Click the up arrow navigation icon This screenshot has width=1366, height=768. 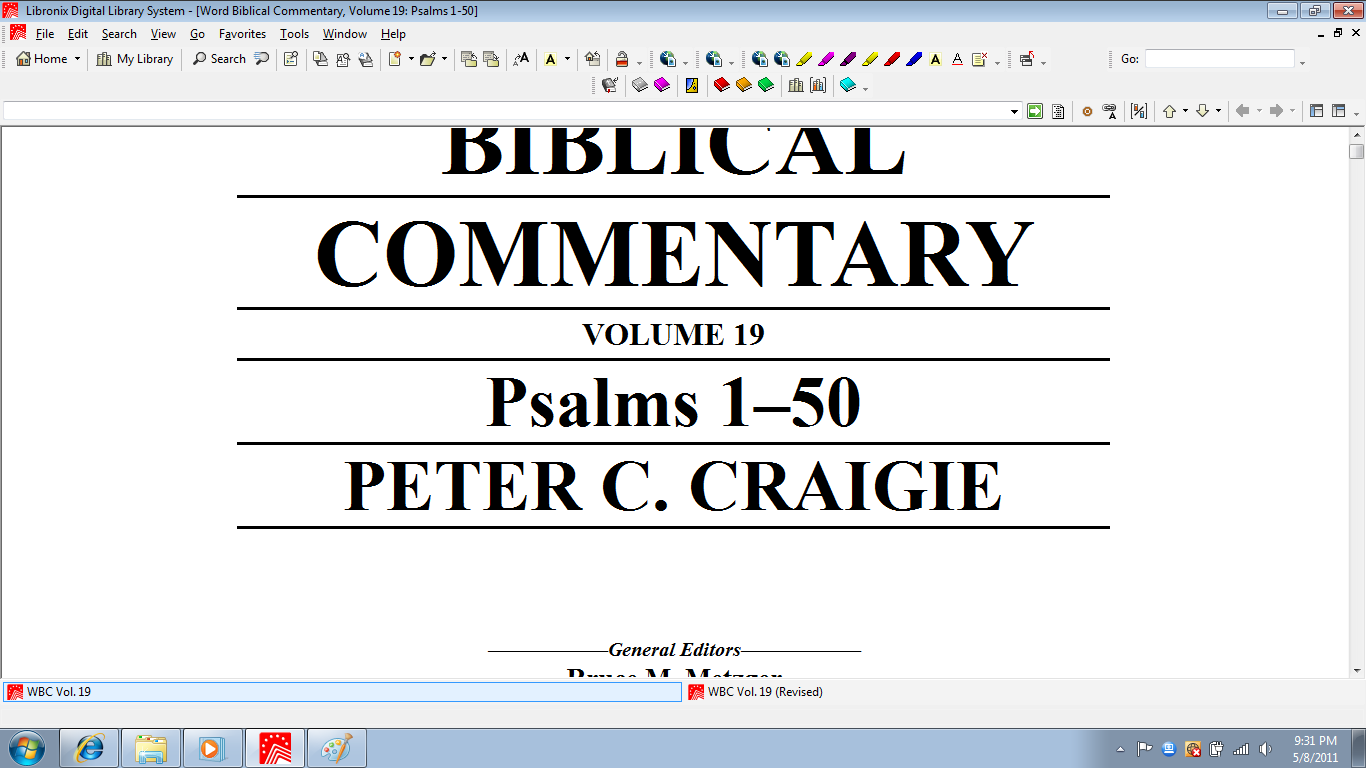pos(1169,111)
